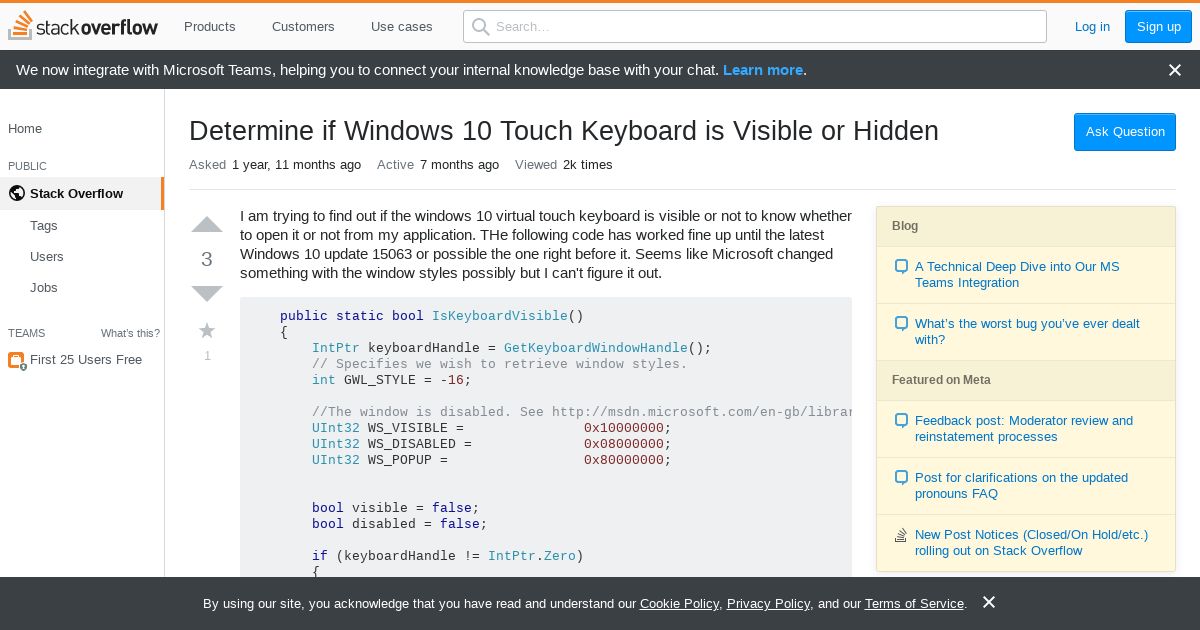The height and width of the screenshot is (630, 1200).
Task: Focus the Search input field
Action: click(755, 27)
